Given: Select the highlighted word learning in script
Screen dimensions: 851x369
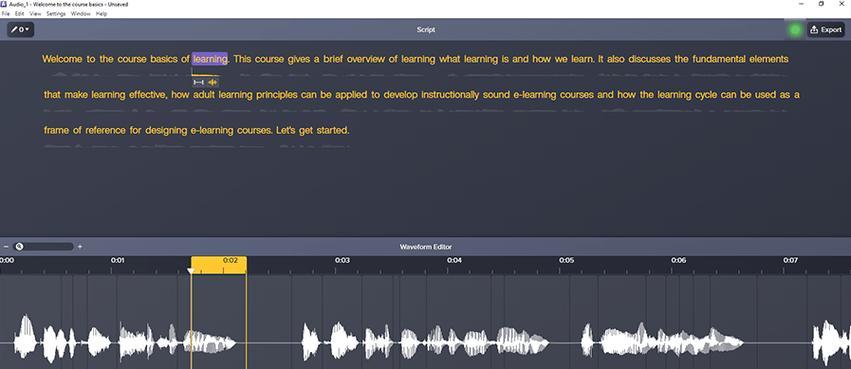Looking at the screenshot, I should point(209,59).
